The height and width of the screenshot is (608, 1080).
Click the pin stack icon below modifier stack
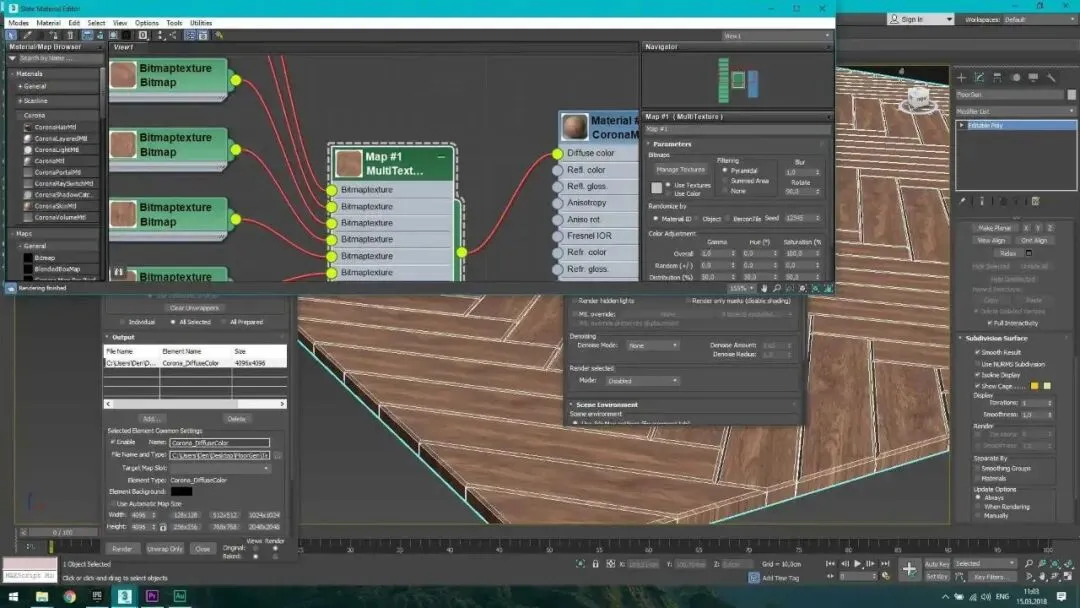coord(963,201)
